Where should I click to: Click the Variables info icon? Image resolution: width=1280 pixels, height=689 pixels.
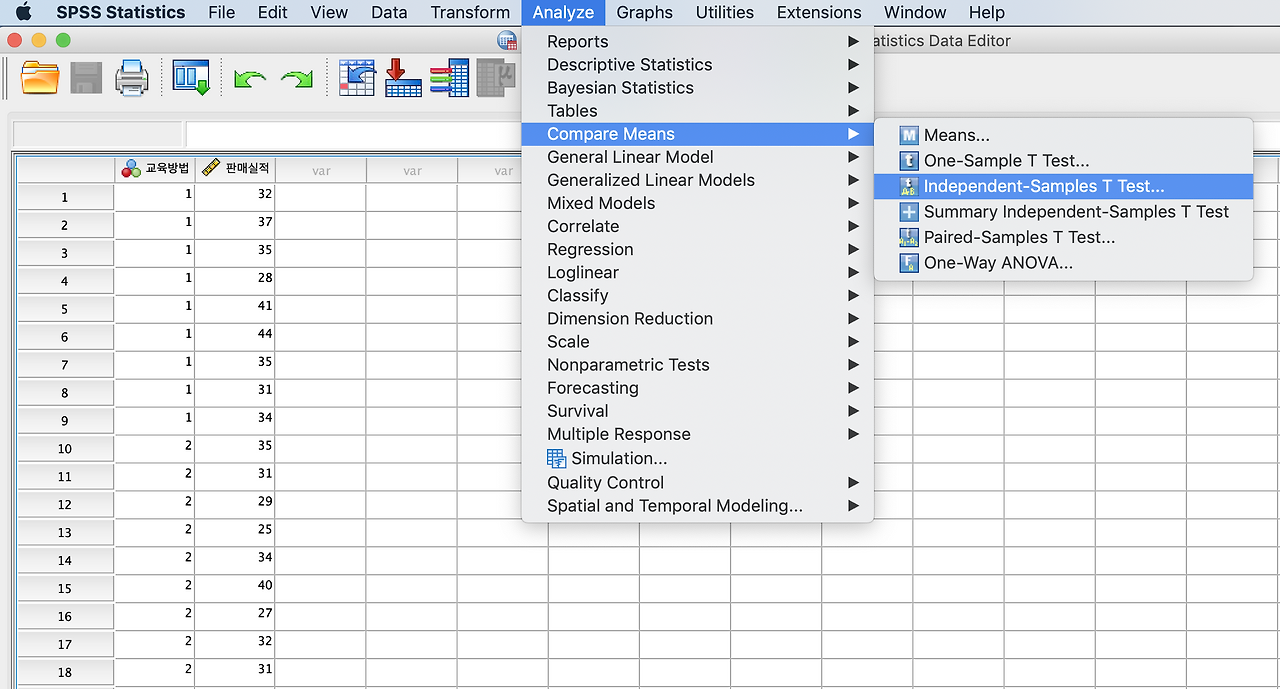449,78
